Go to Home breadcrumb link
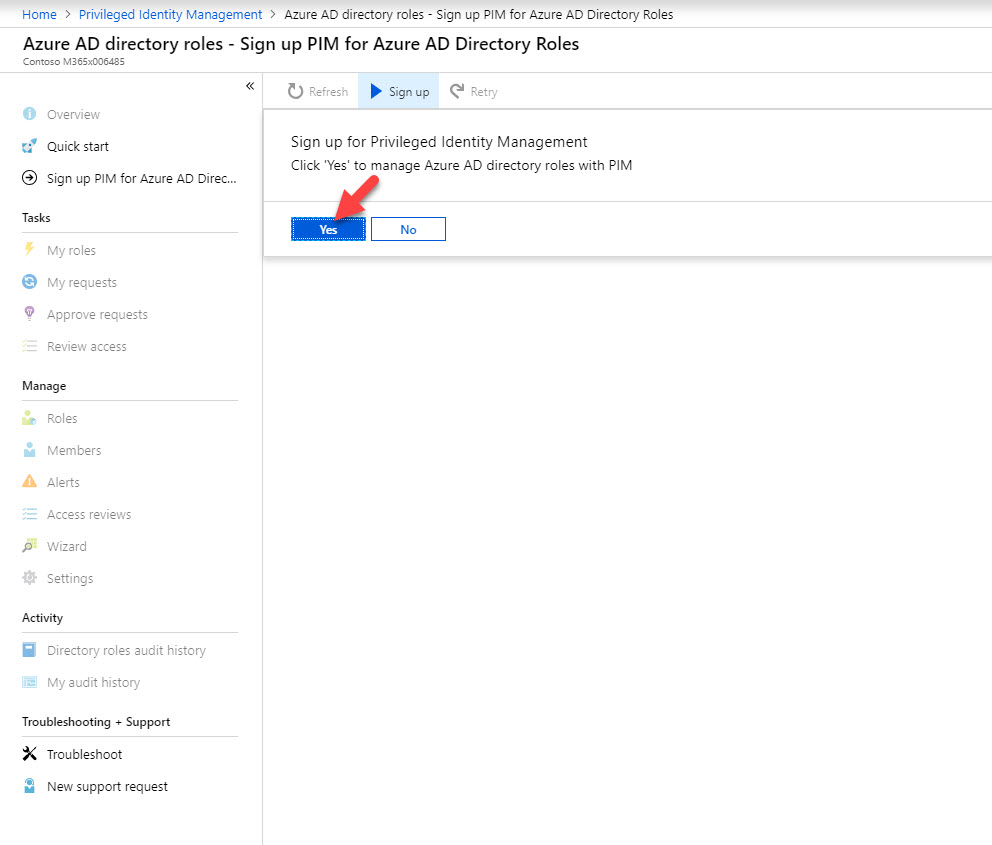Image resolution: width=992 pixels, height=845 pixels. (x=39, y=15)
